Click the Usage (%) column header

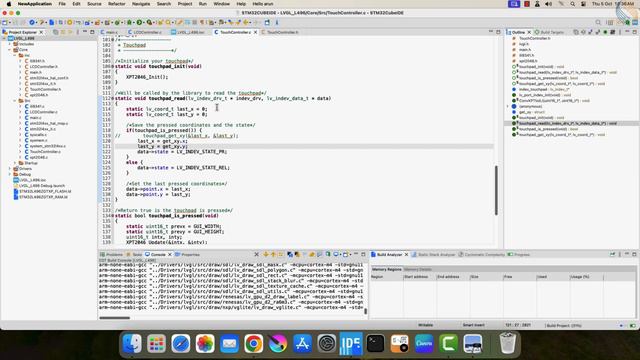click(x=586, y=277)
